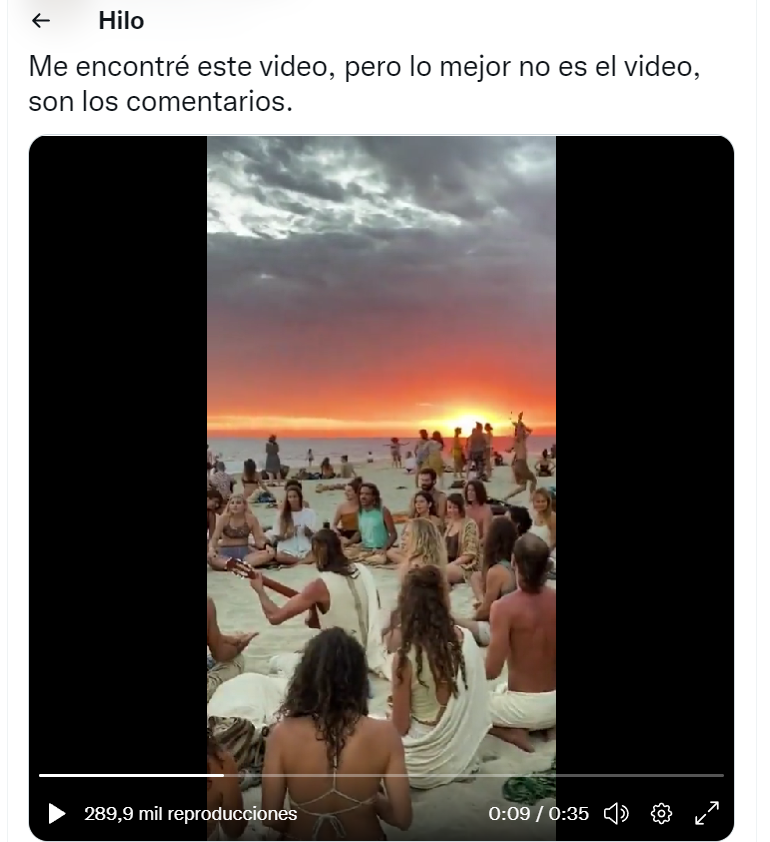Click the 0:09 / 0:35 time display
This screenshot has width=770, height=842.
[x=539, y=814]
